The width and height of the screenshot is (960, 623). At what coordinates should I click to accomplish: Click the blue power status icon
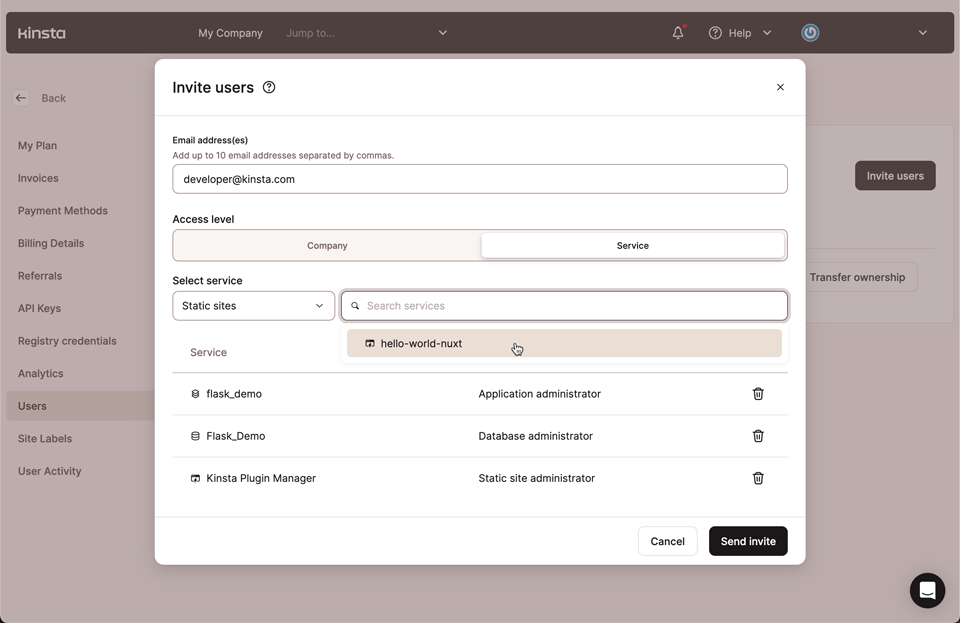[810, 32]
